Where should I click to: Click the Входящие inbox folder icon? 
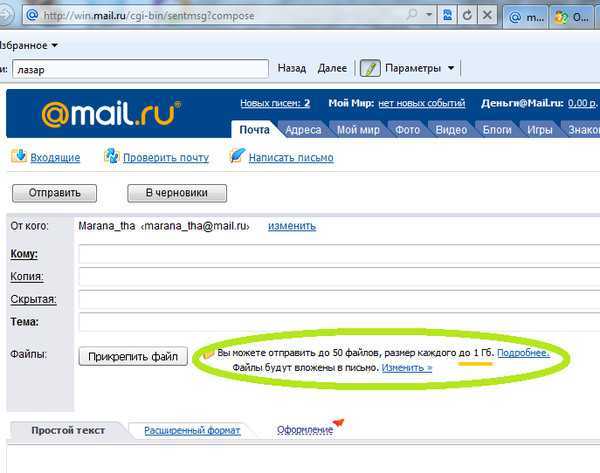pyautogui.click(x=19, y=156)
